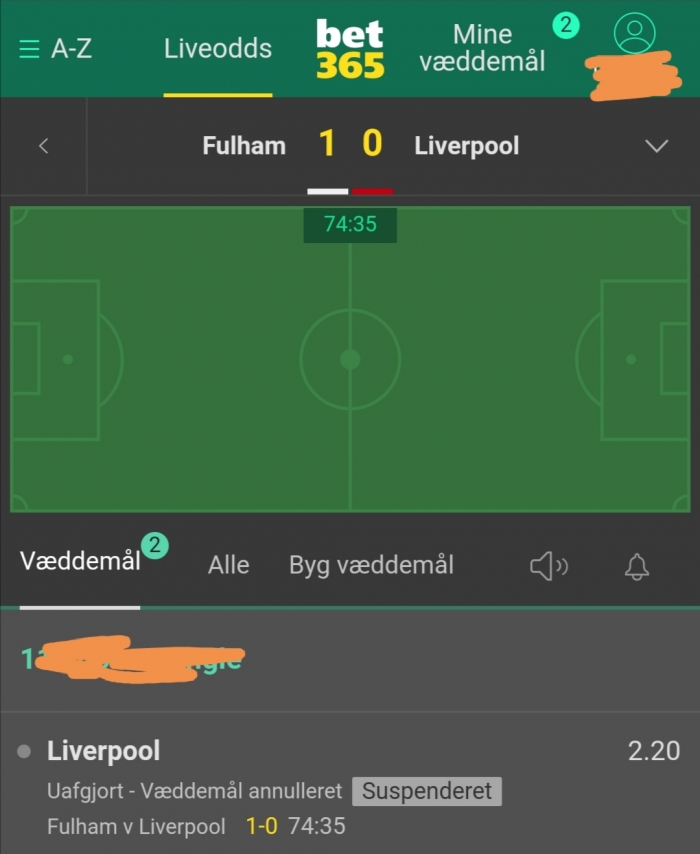Tap the Liverpool bet selection
This screenshot has width=700, height=854.
point(104,751)
